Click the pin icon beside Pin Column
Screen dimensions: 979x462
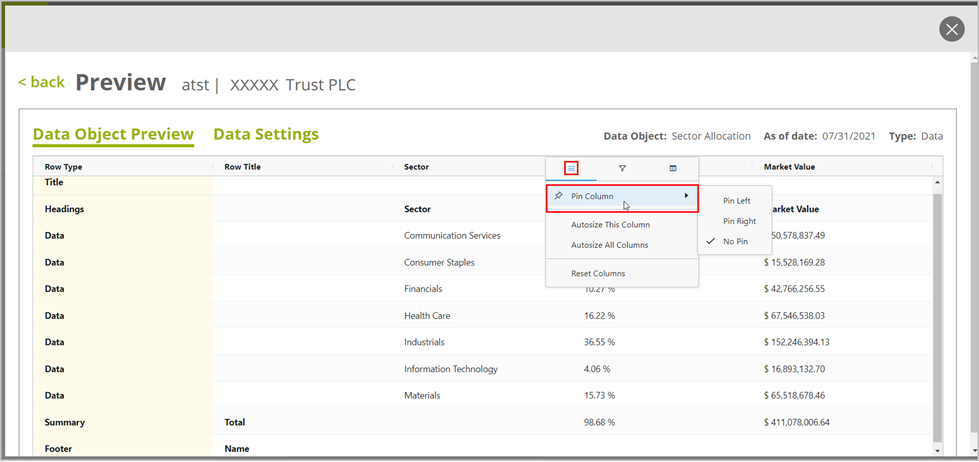tap(559, 195)
